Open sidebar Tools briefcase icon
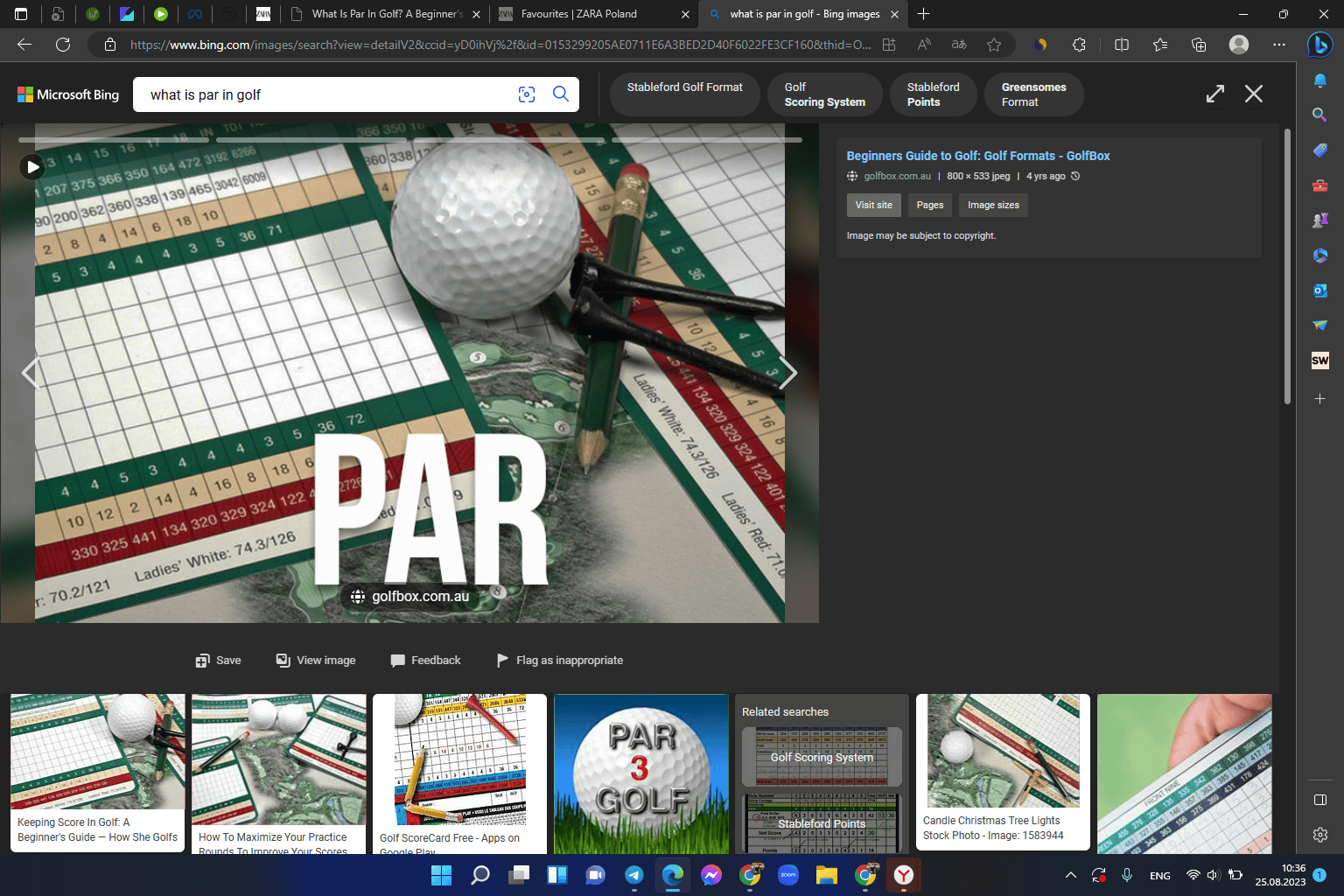This screenshot has width=1344, height=896. point(1320,185)
